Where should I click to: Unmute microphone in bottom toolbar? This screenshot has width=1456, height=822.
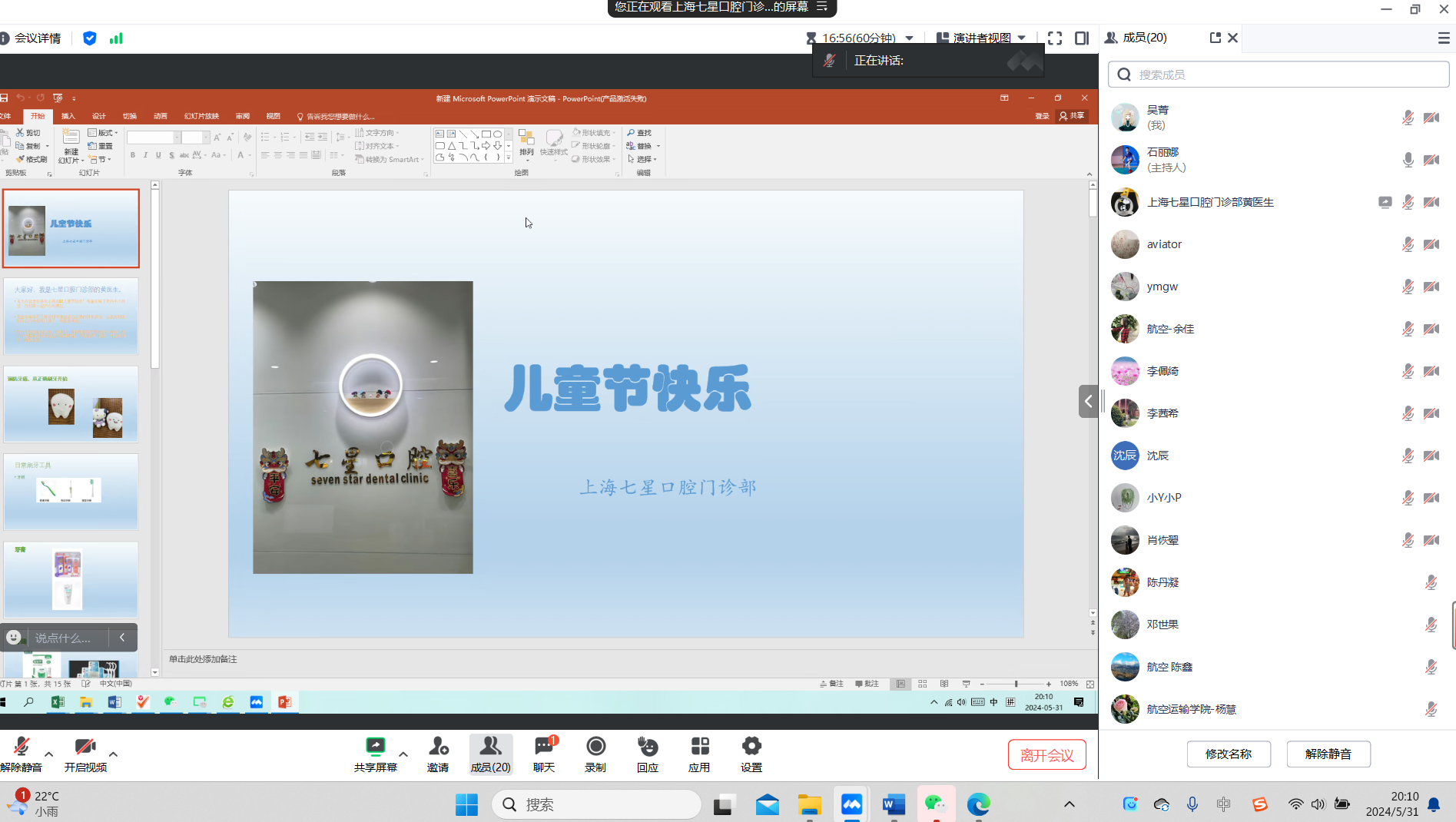click(x=22, y=754)
